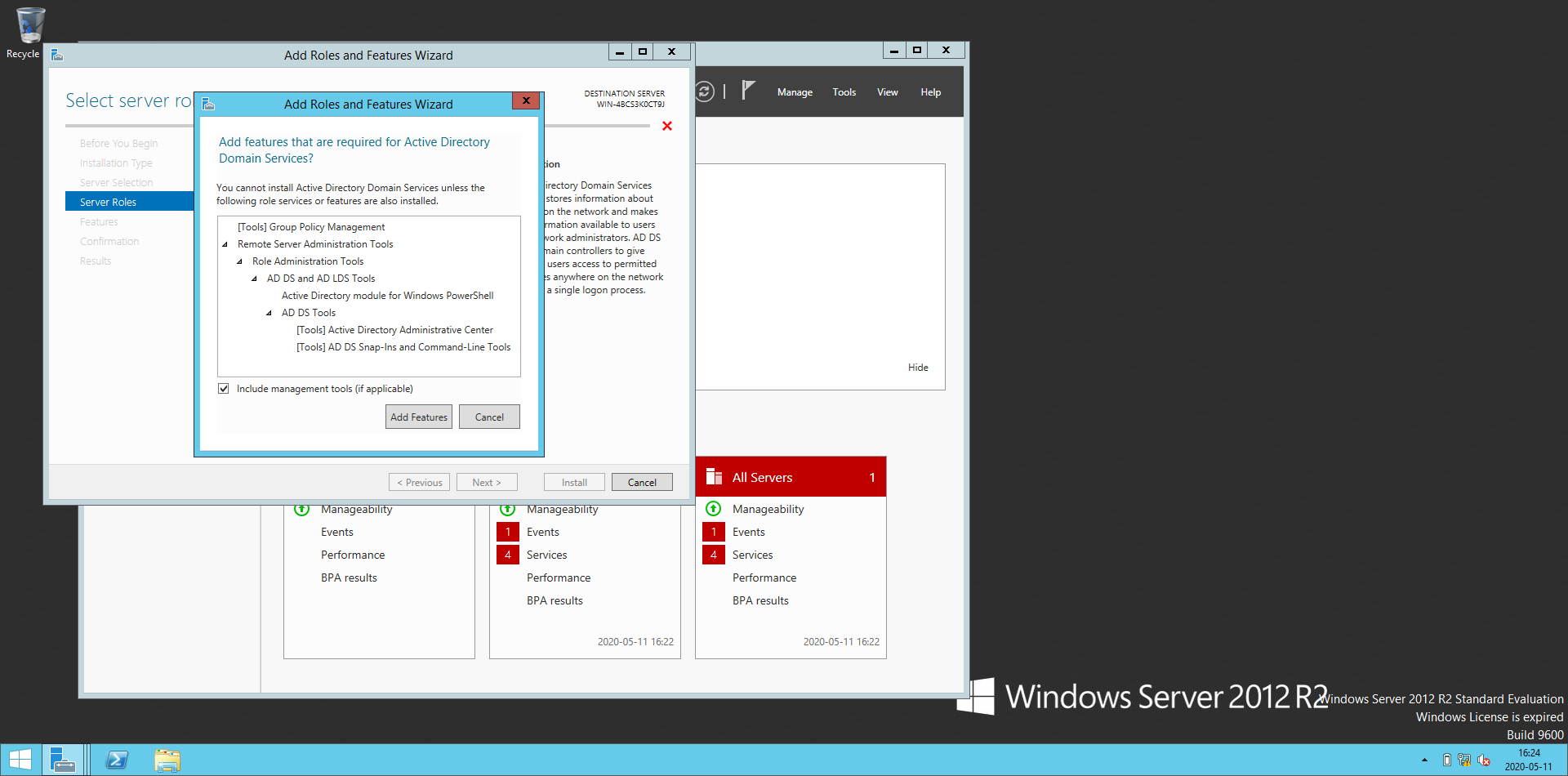The image size is (1568, 776).
Task: Launch PowerShell from the taskbar
Action: (x=117, y=760)
